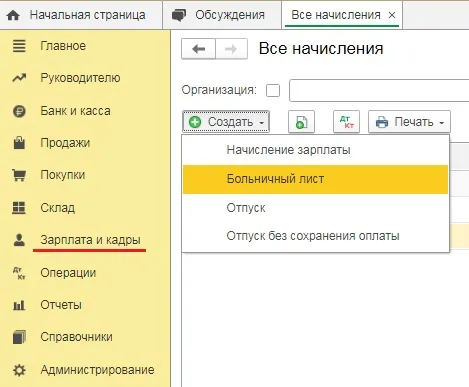Click the Главное menu lines icon
Screen dimensions: 469x387
click(x=19, y=46)
